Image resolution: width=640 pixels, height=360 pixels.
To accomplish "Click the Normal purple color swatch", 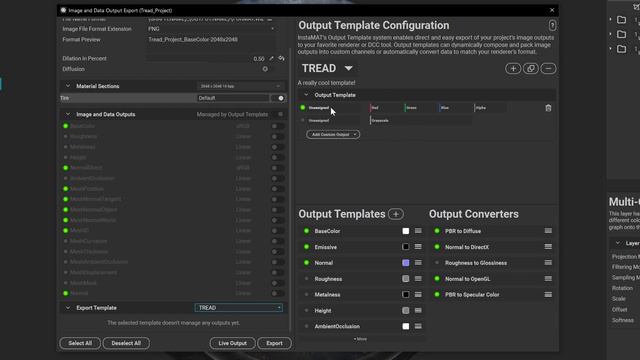I will click(x=406, y=263).
